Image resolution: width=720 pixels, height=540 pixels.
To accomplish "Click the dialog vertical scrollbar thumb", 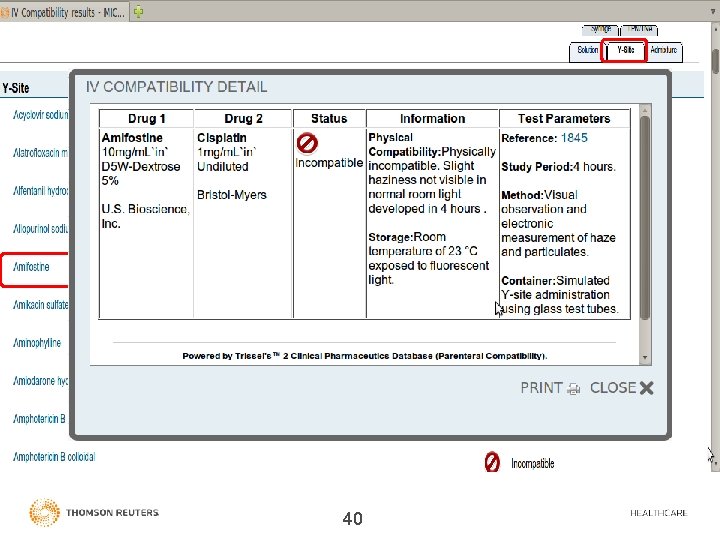I will point(645,218).
